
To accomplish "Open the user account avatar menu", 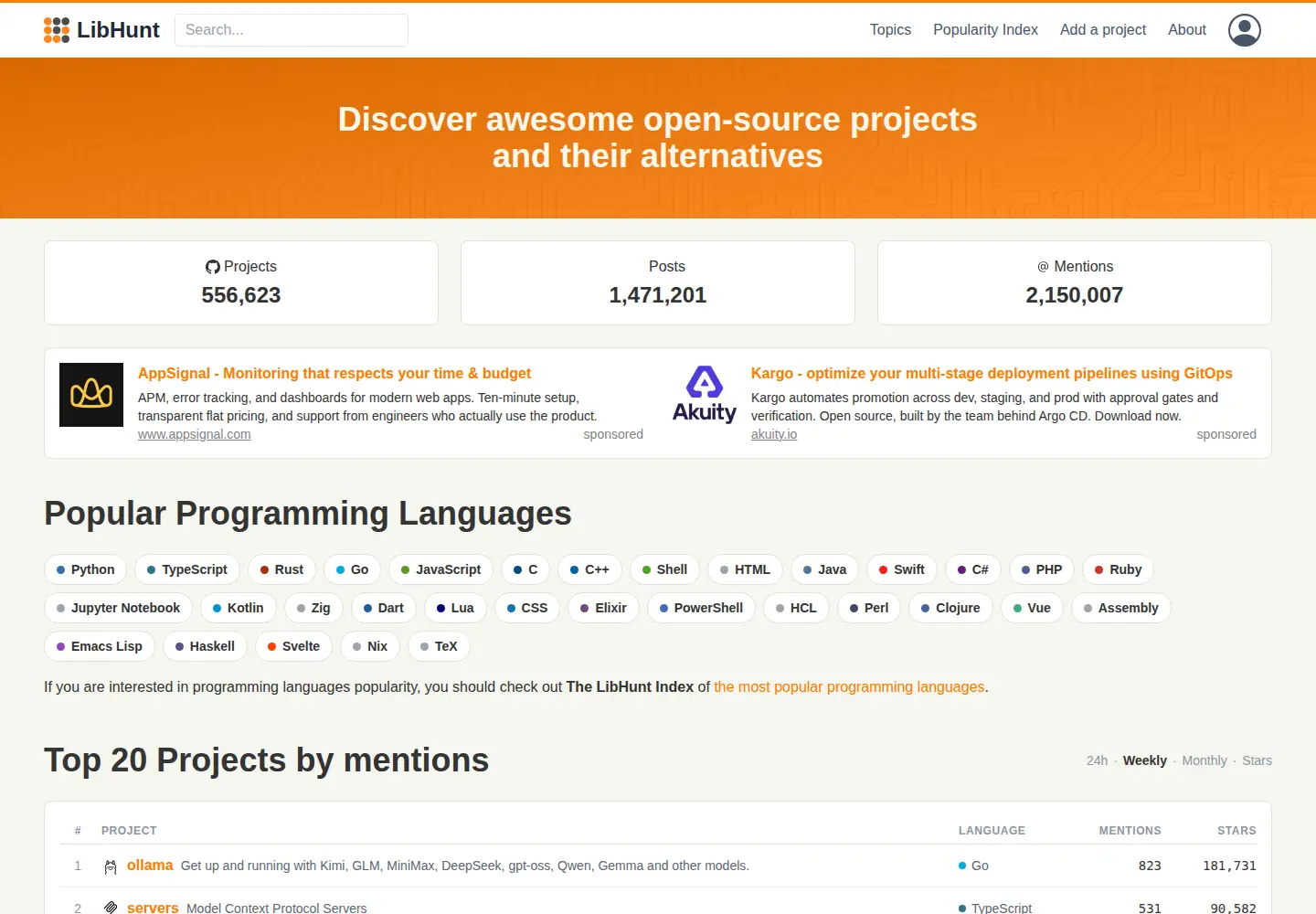I will pyautogui.click(x=1245, y=30).
